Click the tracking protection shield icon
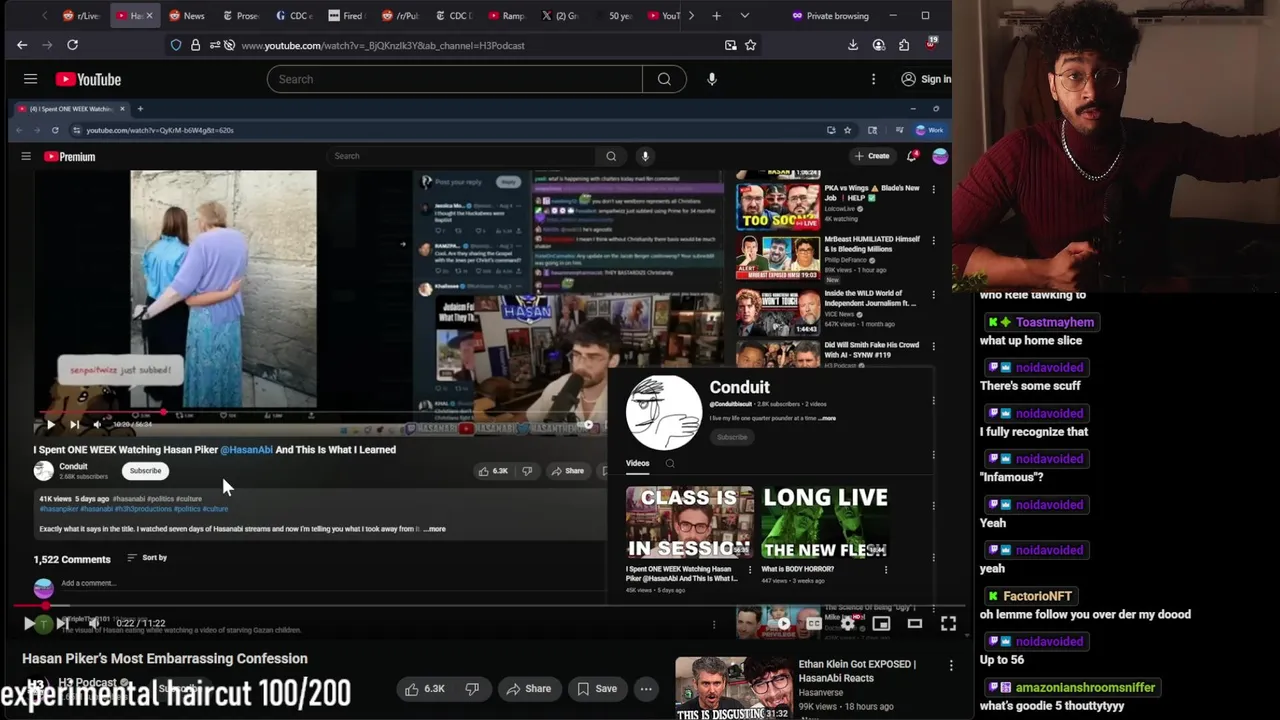This screenshot has width=1280, height=720. [x=176, y=45]
